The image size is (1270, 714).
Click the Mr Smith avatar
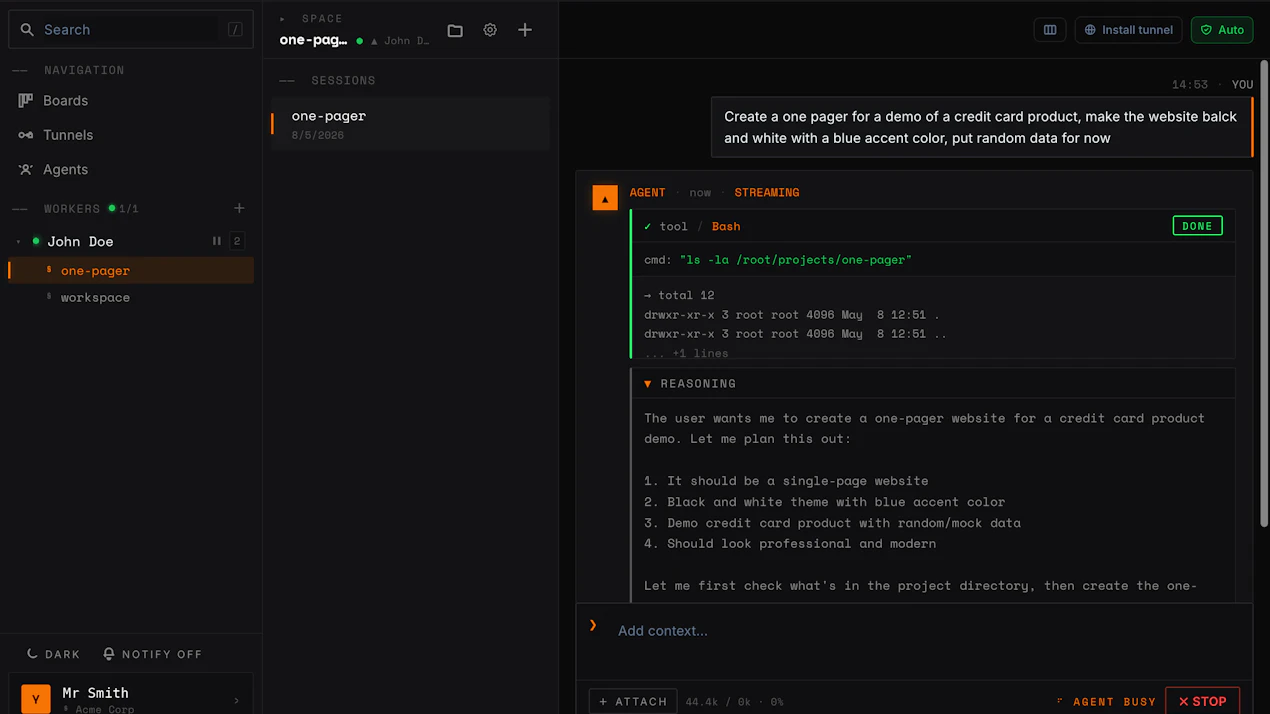click(36, 699)
